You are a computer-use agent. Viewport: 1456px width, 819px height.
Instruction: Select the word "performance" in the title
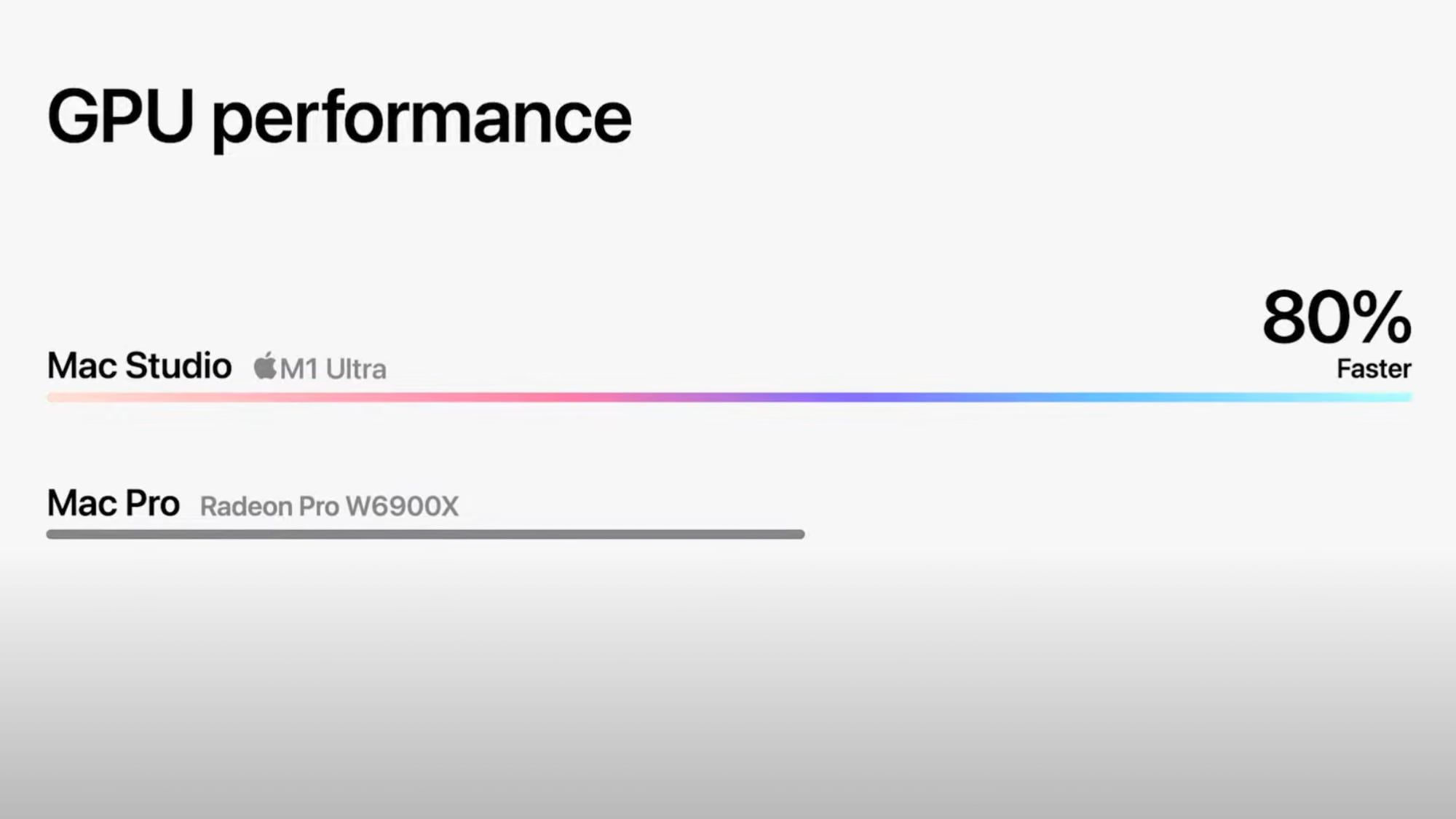tap(422, 119)
